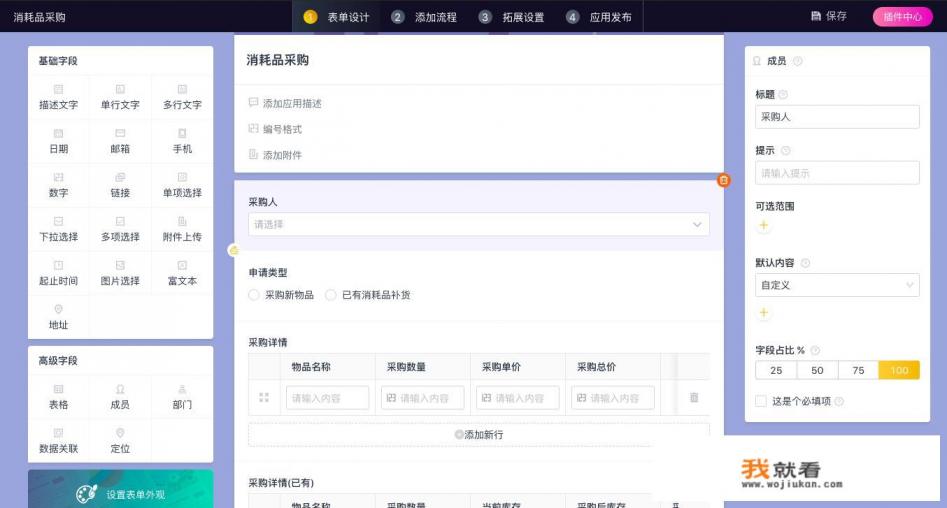Open the 插件中心 plugin center button

[x=902, y=17]
